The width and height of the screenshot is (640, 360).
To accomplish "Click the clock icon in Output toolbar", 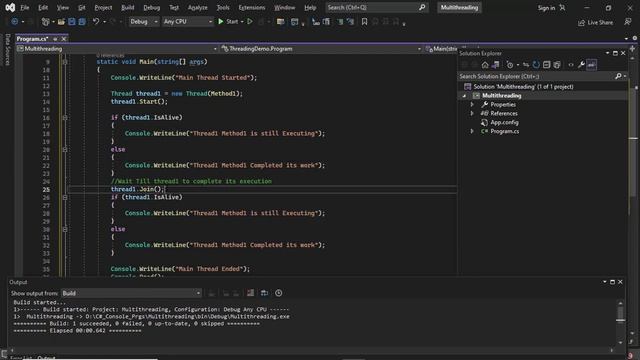I will point(278,293).
